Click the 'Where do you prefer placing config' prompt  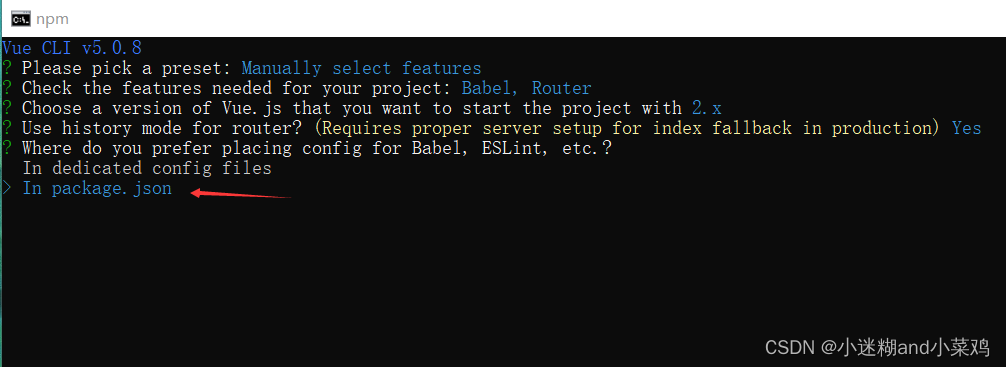[317, 148]
